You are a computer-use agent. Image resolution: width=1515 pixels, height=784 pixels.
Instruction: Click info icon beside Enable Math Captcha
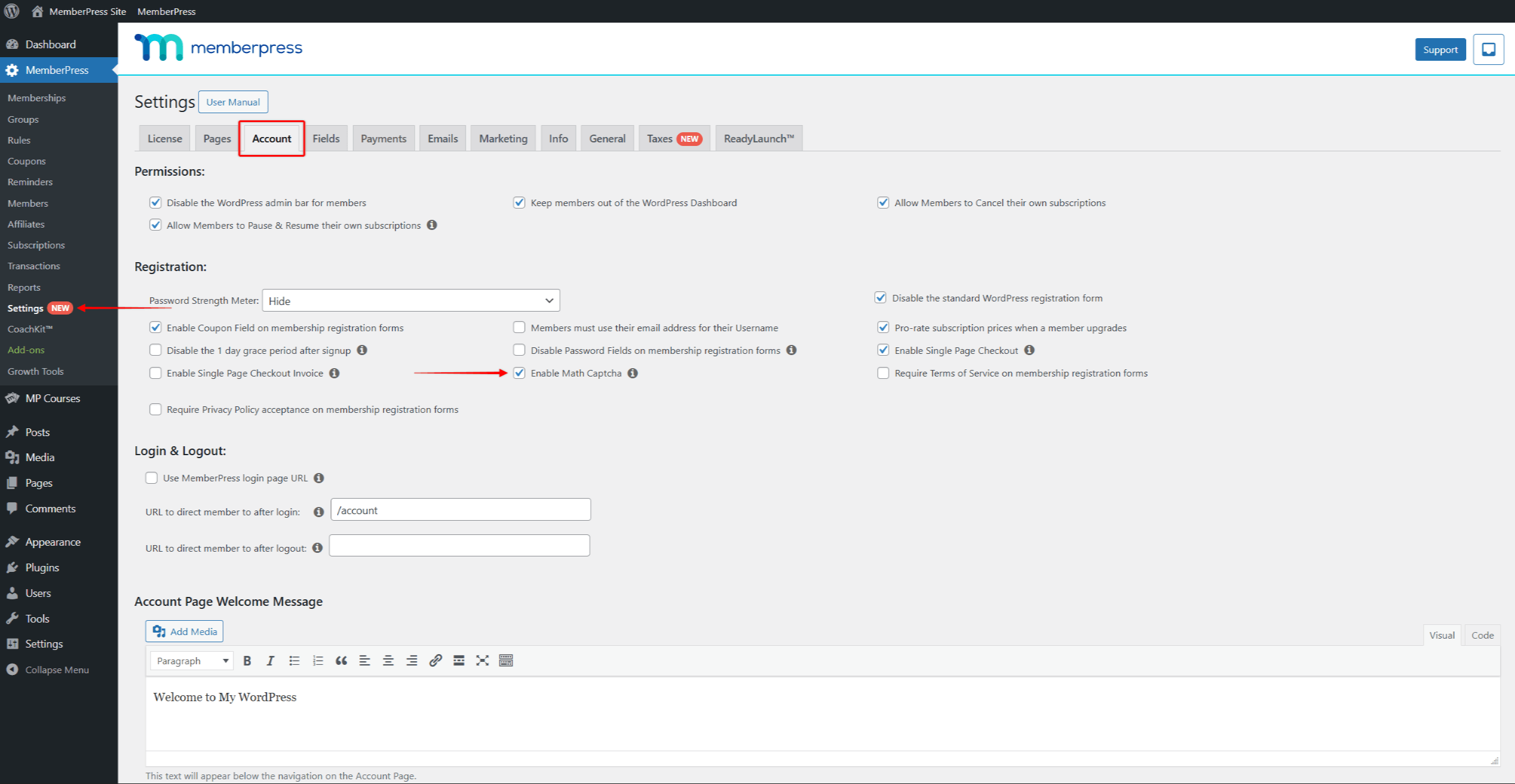tap(633, 373)
